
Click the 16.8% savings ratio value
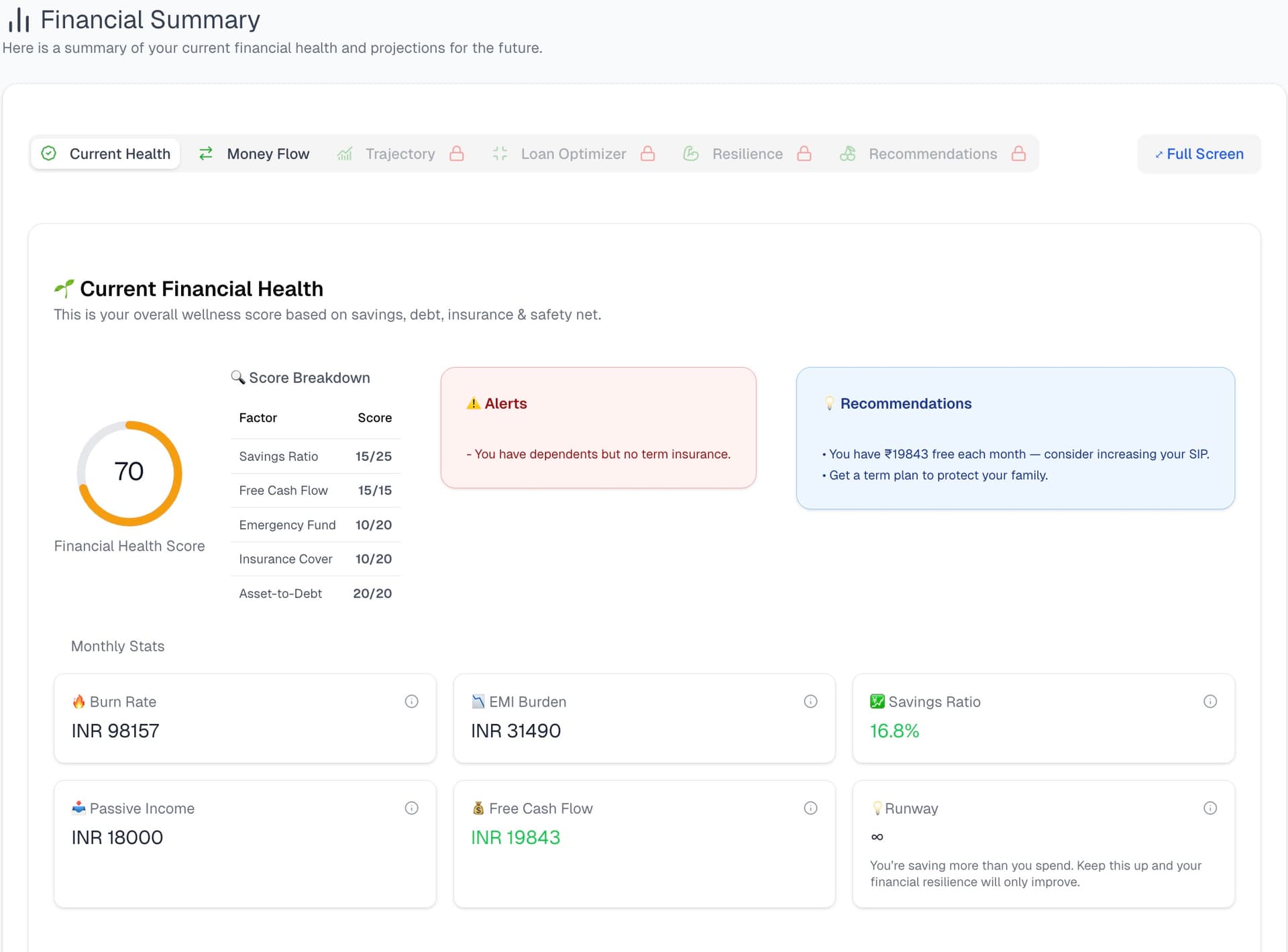(x=894, y=731)
